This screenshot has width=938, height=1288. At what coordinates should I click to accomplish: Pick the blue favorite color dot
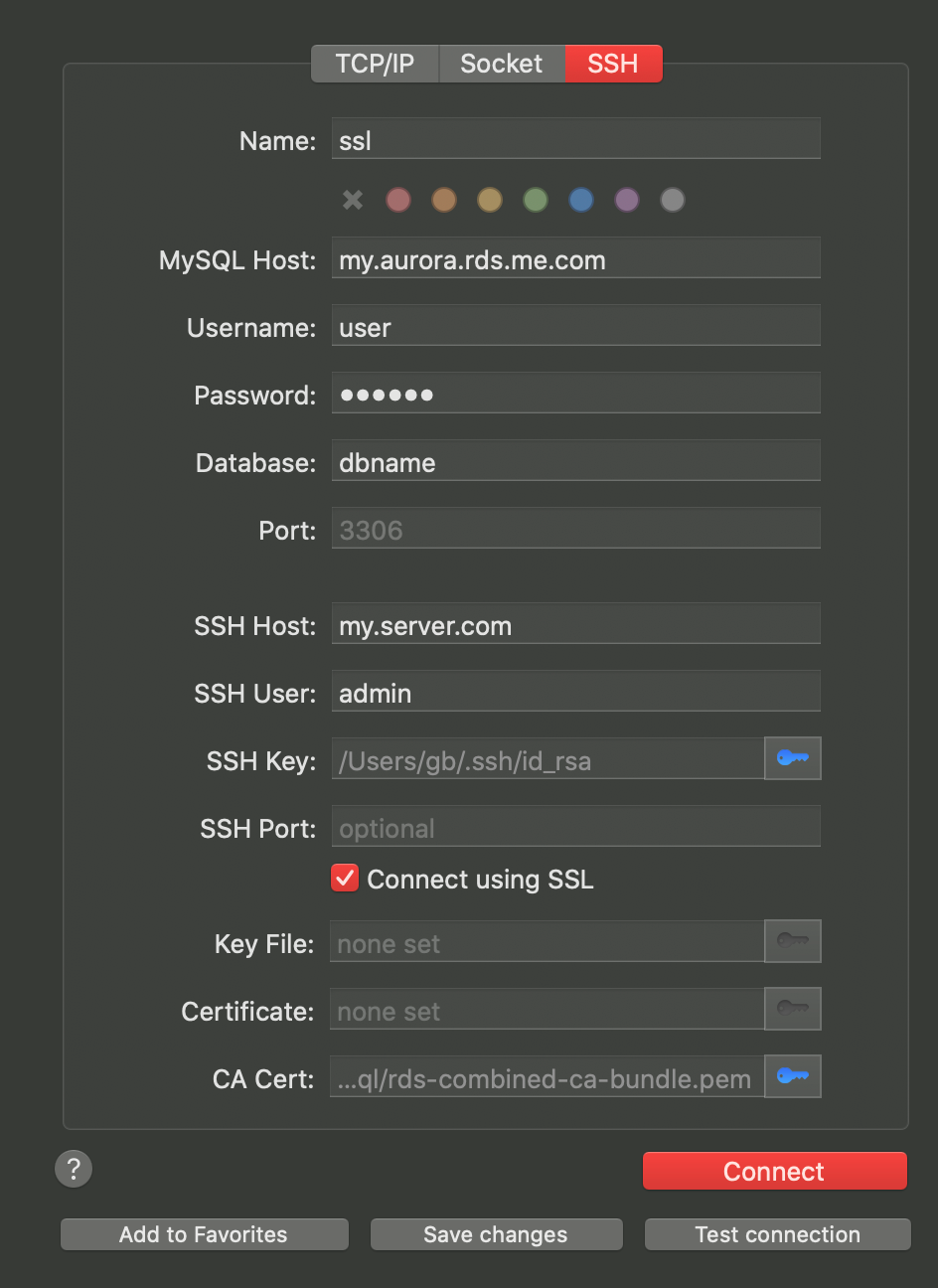tap(581, 200)
